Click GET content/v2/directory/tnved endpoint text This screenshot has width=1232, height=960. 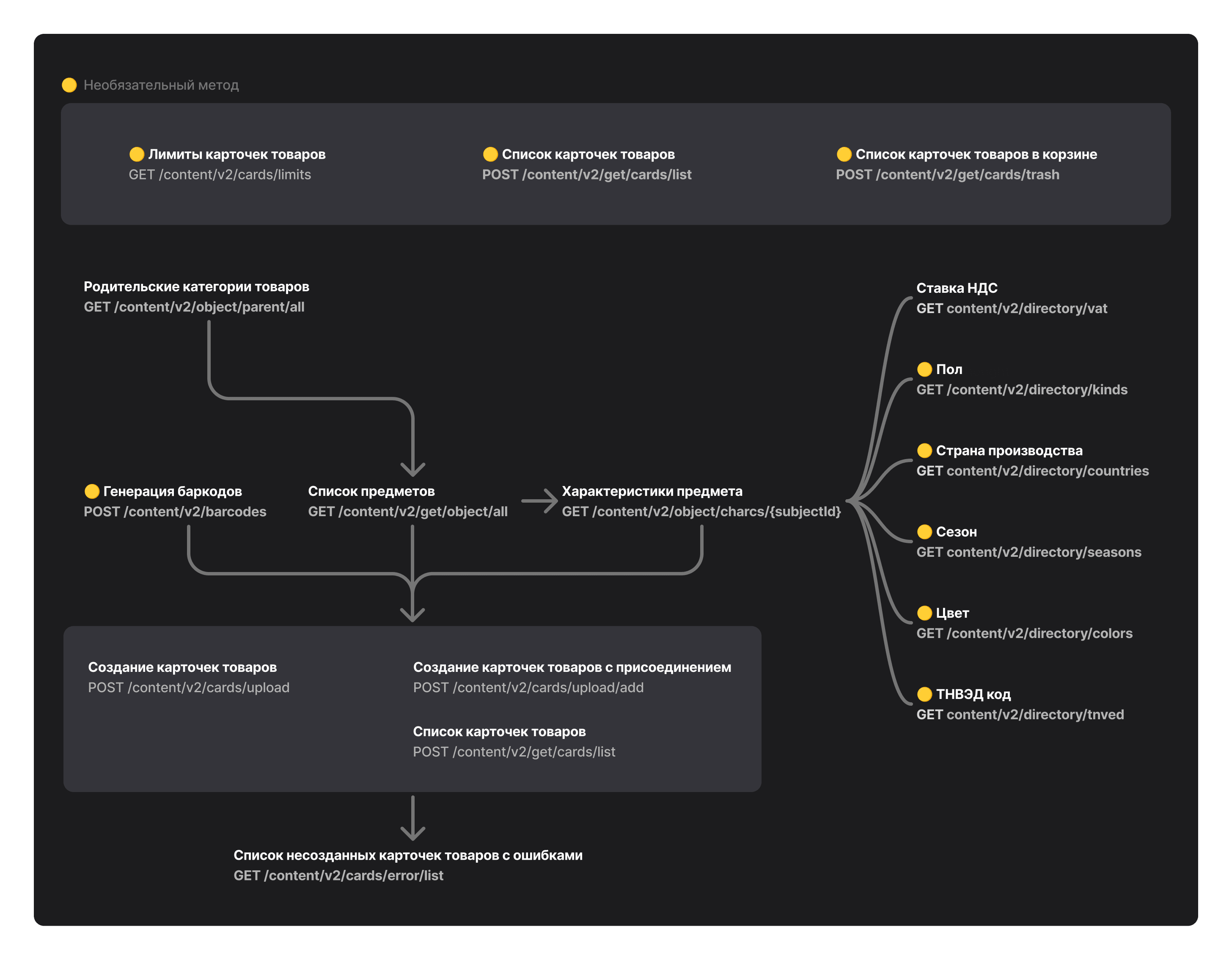[1020, 715]
